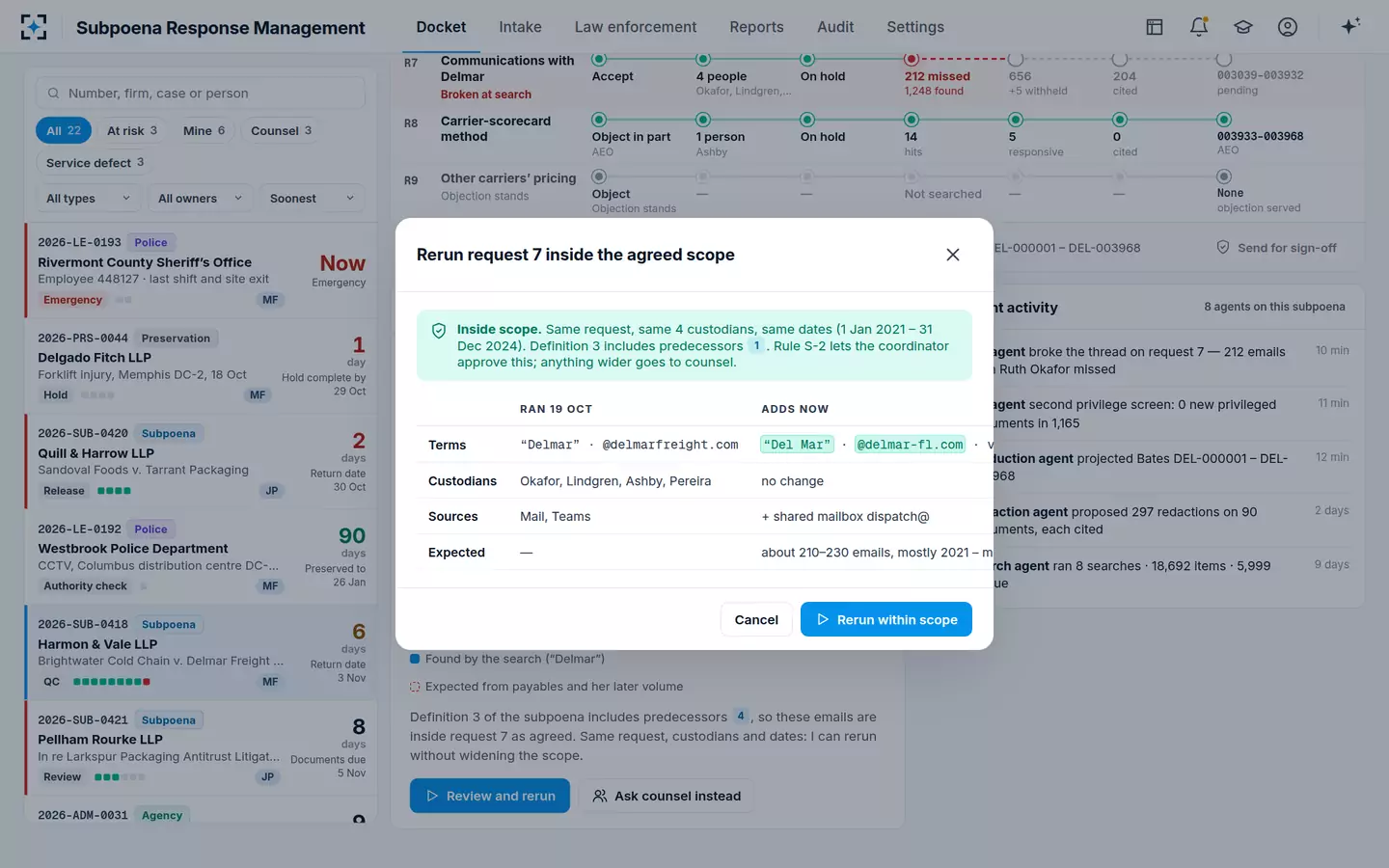The width and height of the screenshot is (1389, 868).
Task: Expand the All types dropdown
Action: pyautogui.click(x=89, y=199)
